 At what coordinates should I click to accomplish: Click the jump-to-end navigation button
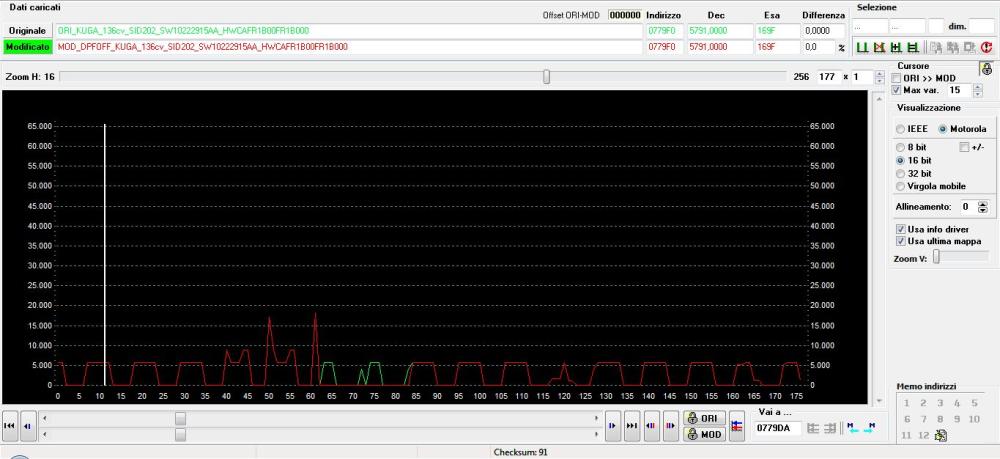click(631, 426)
